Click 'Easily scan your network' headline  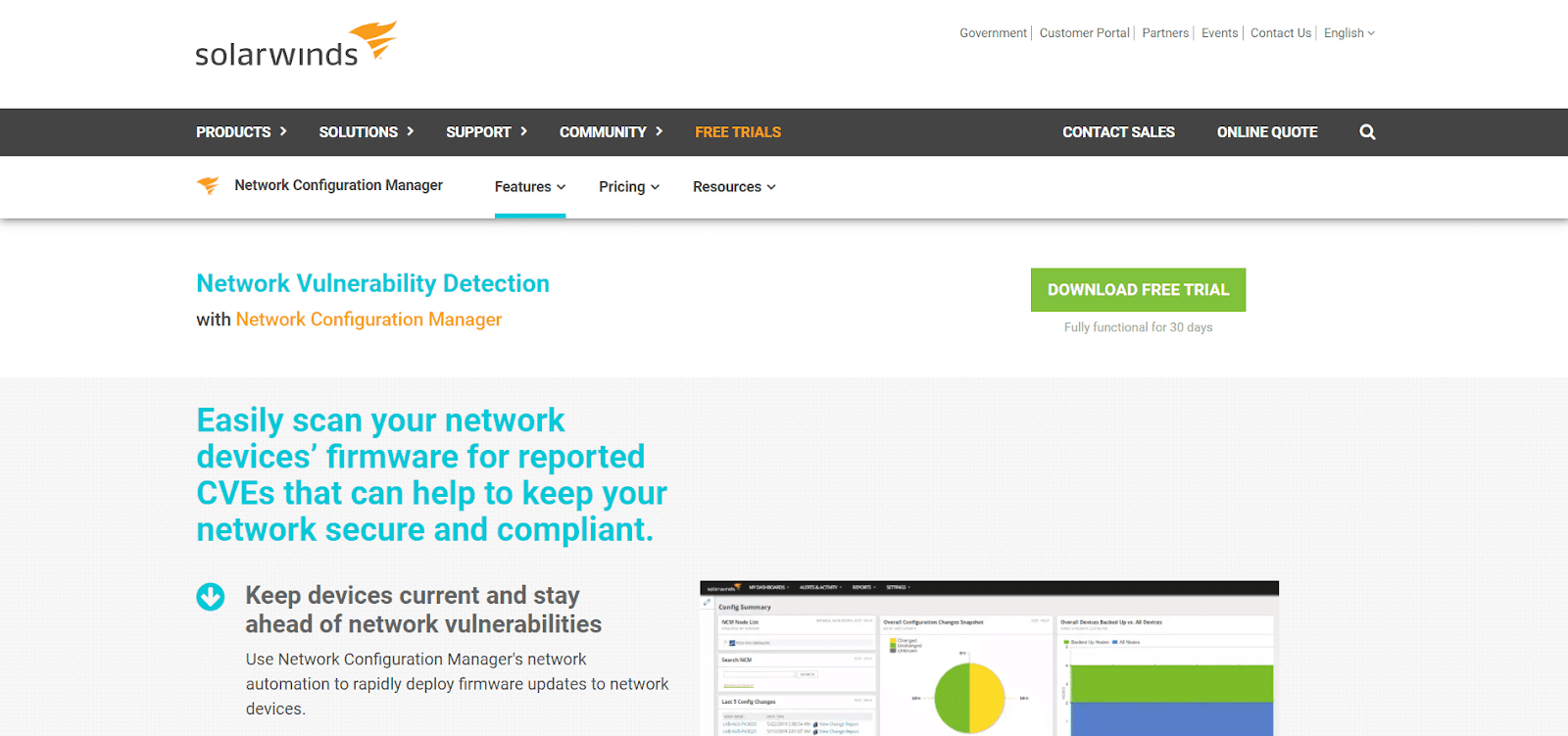pyautogui.click(x=431, y=475)
